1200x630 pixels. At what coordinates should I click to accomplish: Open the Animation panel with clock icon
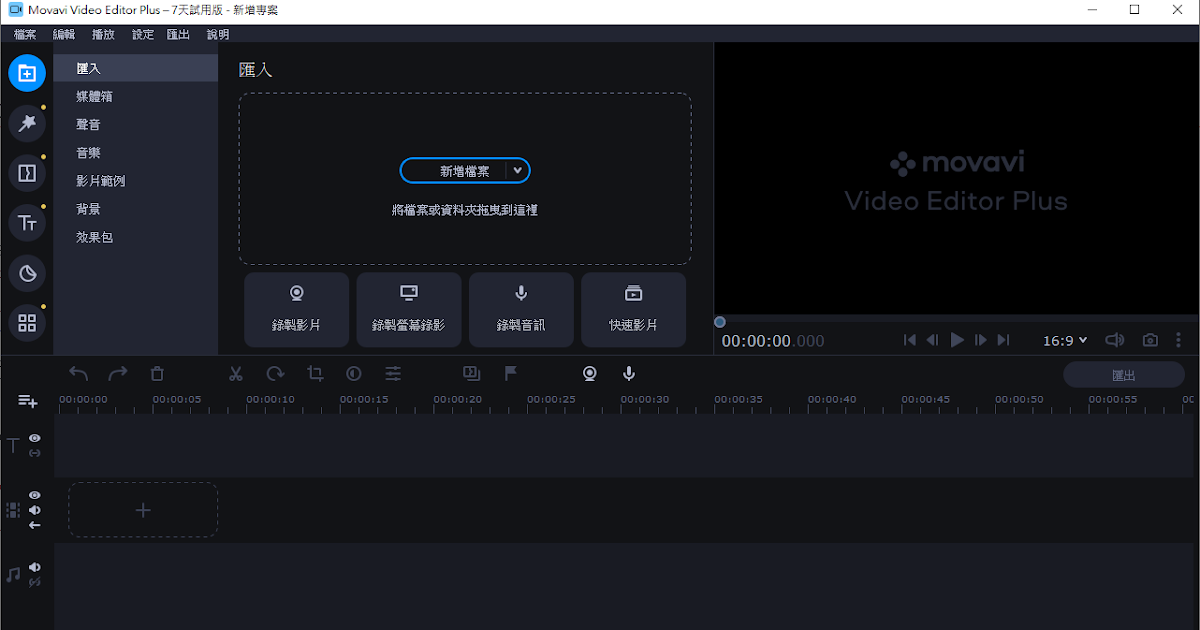pos(27,272)
